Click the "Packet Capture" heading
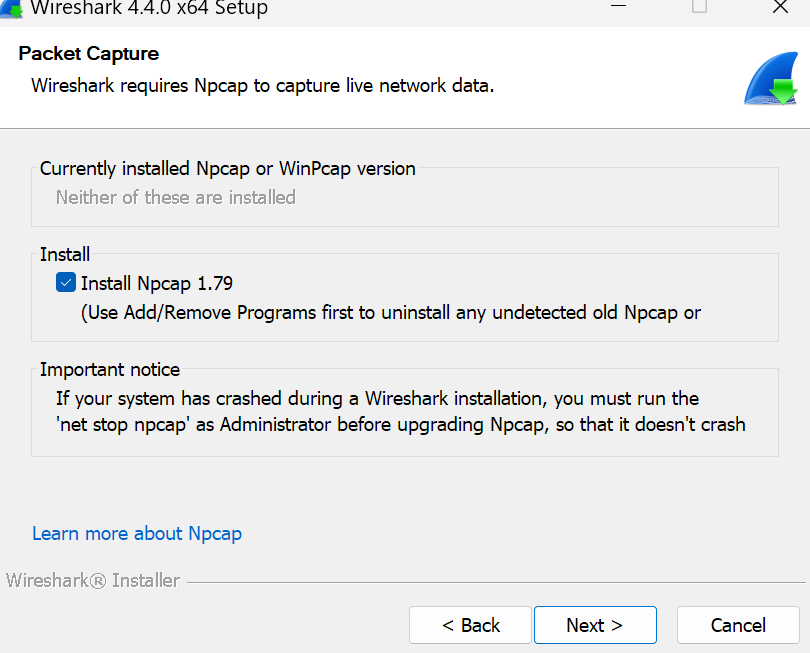This screenshot has height=653, width=810. (x=89, y=54)
